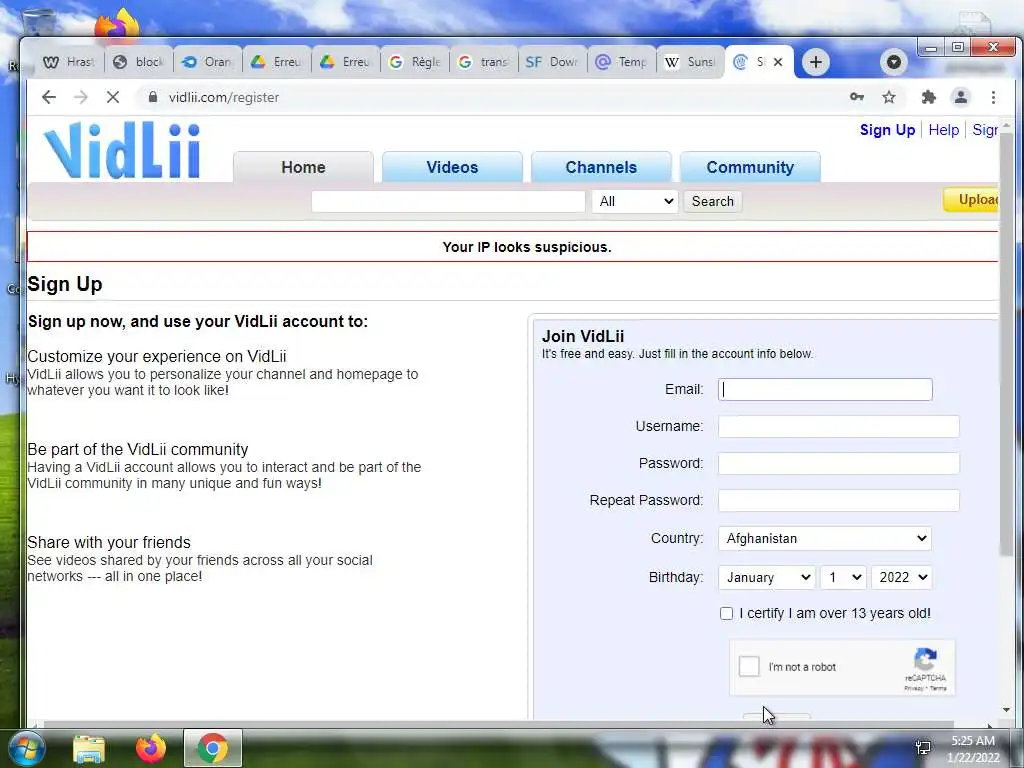Click the reCAPTCHA logo
Image resolution: width=1024 pixels, height=768 pixels.
[x=925, y=659]
